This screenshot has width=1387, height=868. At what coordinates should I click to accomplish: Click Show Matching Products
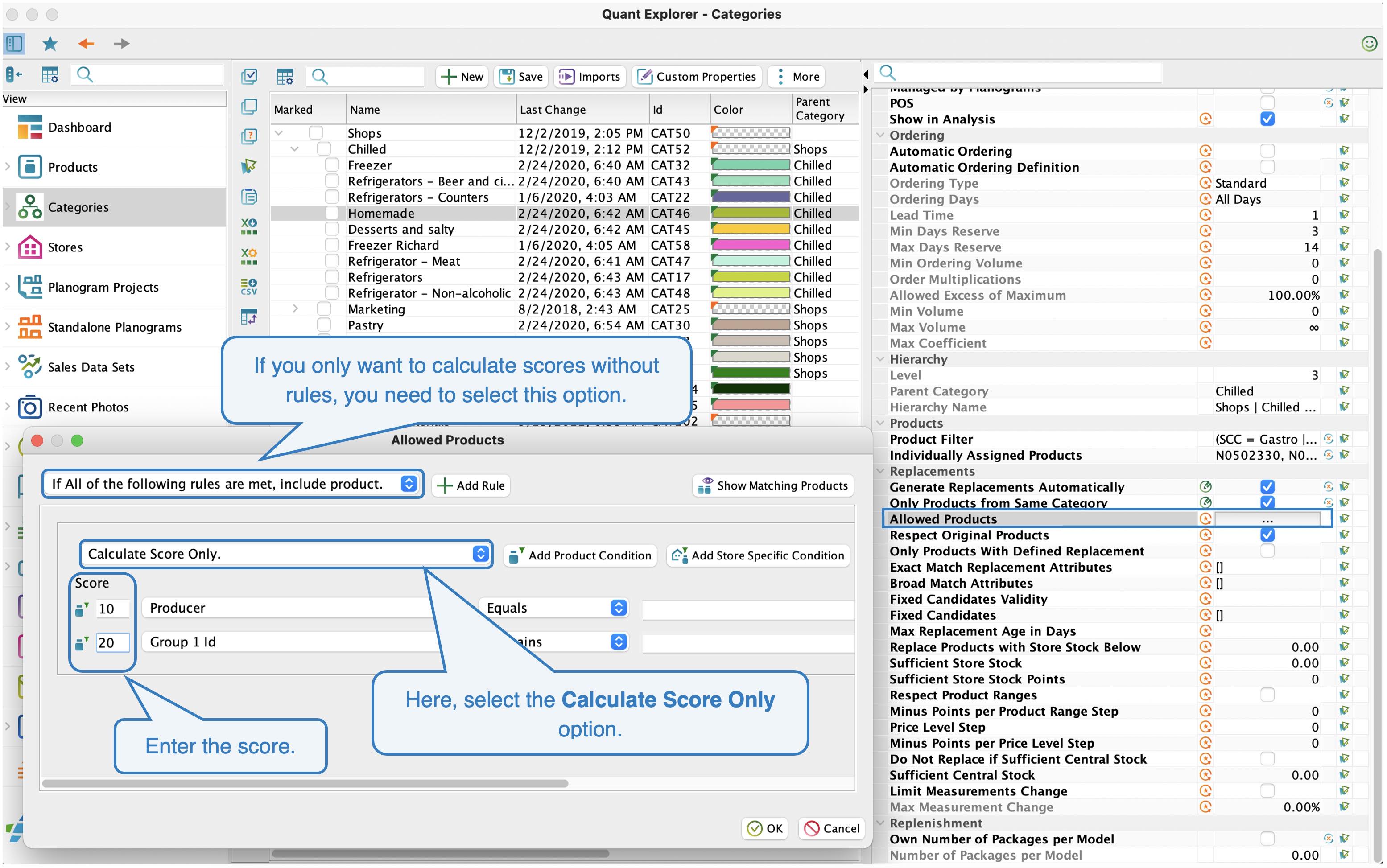click(x=772, y=485)
